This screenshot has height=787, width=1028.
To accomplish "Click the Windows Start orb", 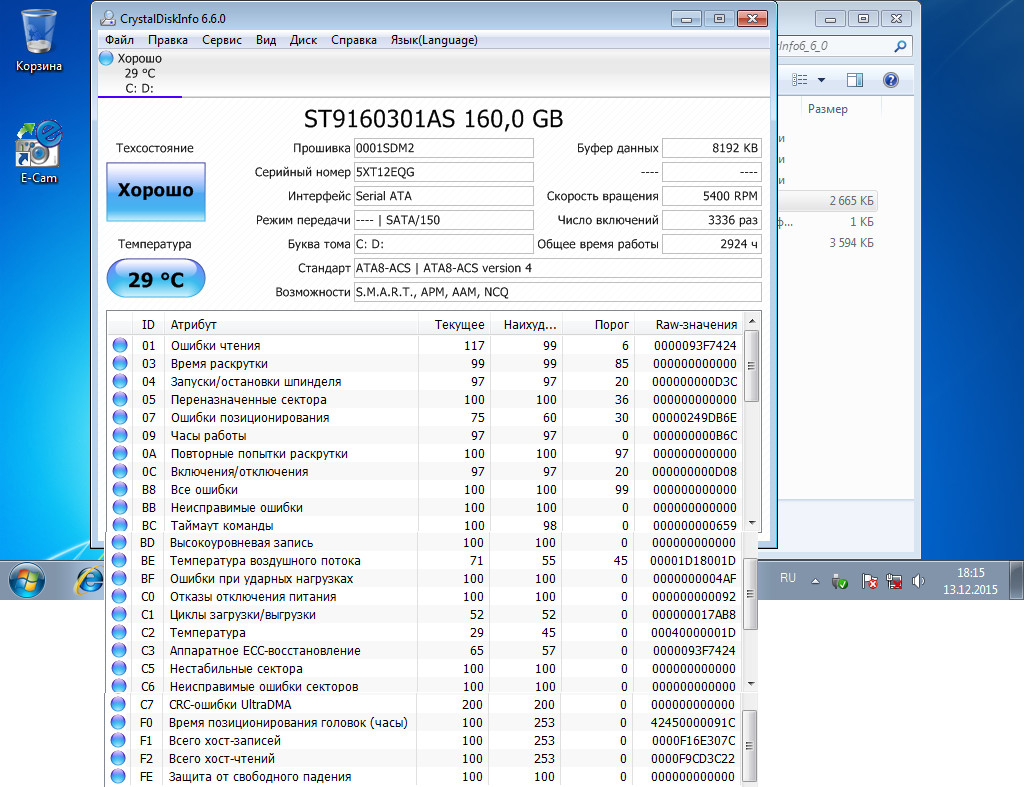I will point(27,579).
